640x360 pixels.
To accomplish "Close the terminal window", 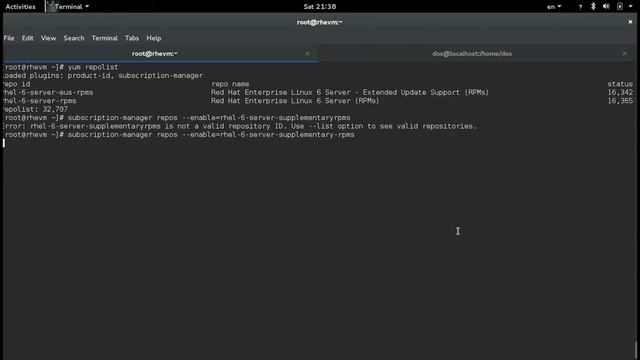I will (x=630, y=22).
